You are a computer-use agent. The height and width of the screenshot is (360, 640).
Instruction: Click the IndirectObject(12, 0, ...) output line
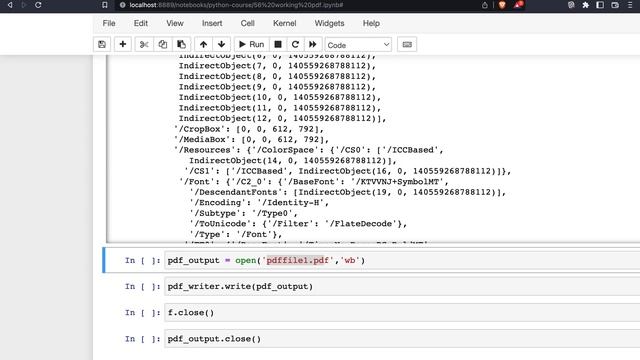point(282,118)
